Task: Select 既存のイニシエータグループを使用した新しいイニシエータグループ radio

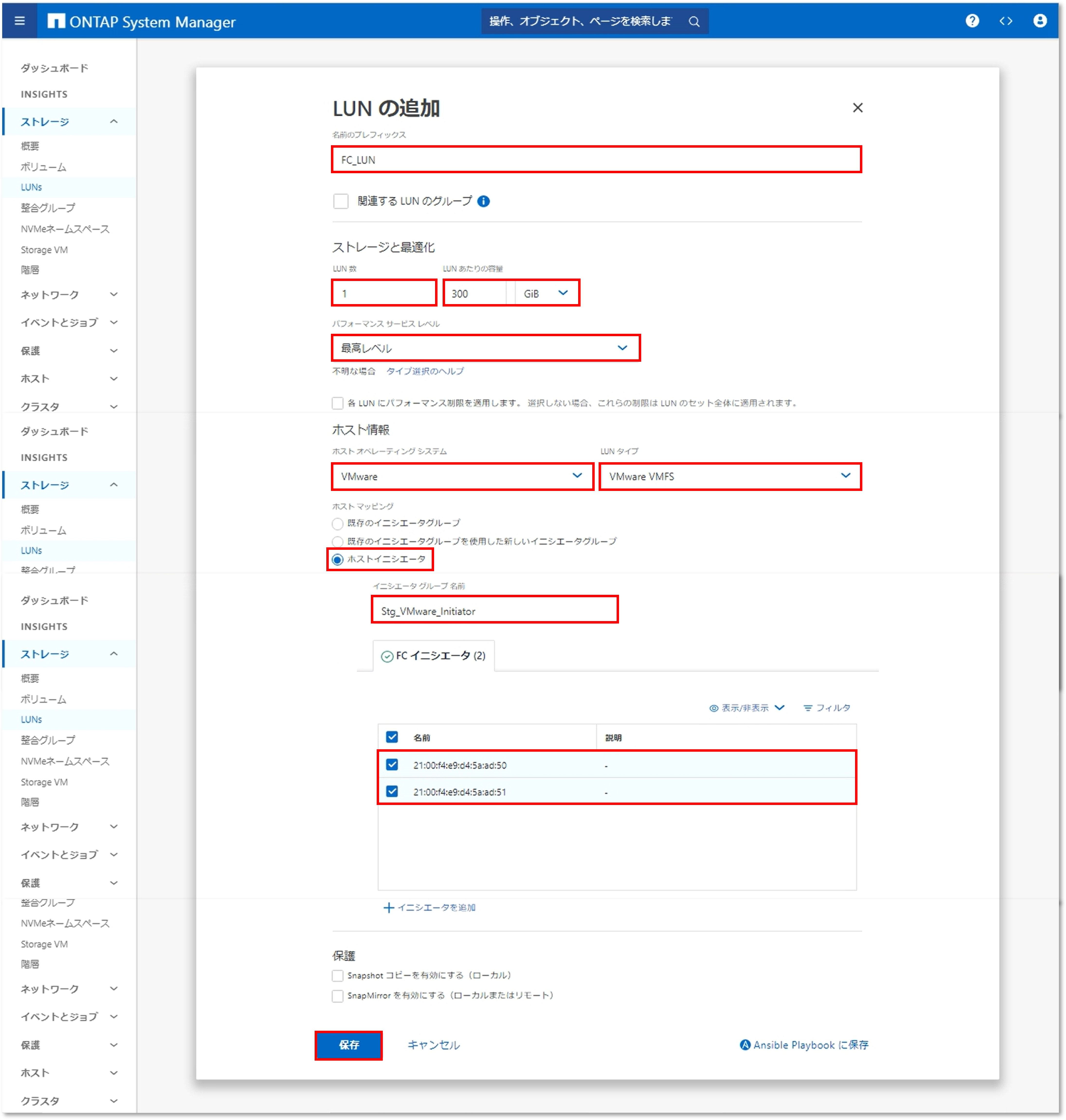Action: coord(337,541)
